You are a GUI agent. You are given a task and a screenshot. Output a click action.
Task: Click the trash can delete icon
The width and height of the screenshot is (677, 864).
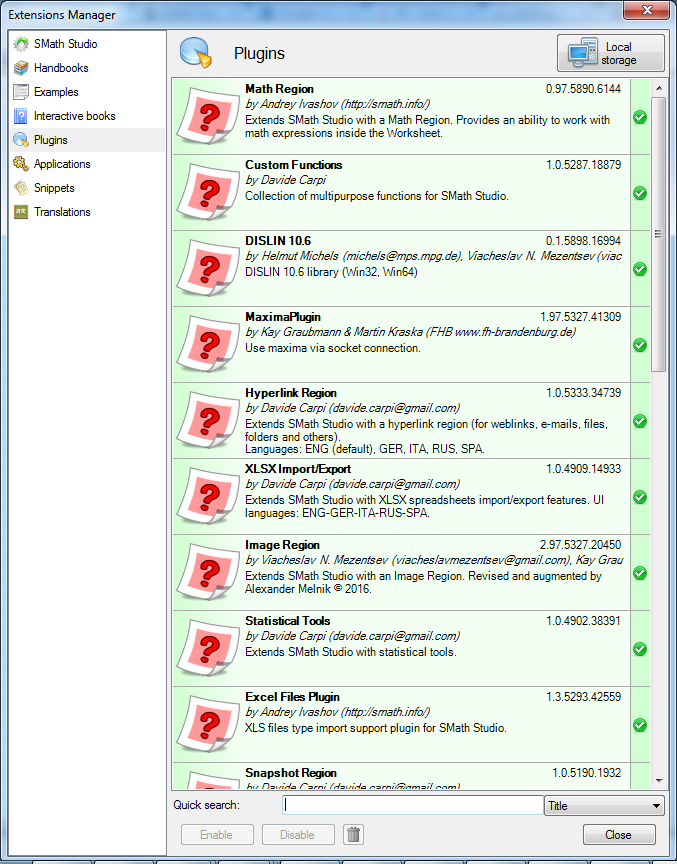point(354,835)
